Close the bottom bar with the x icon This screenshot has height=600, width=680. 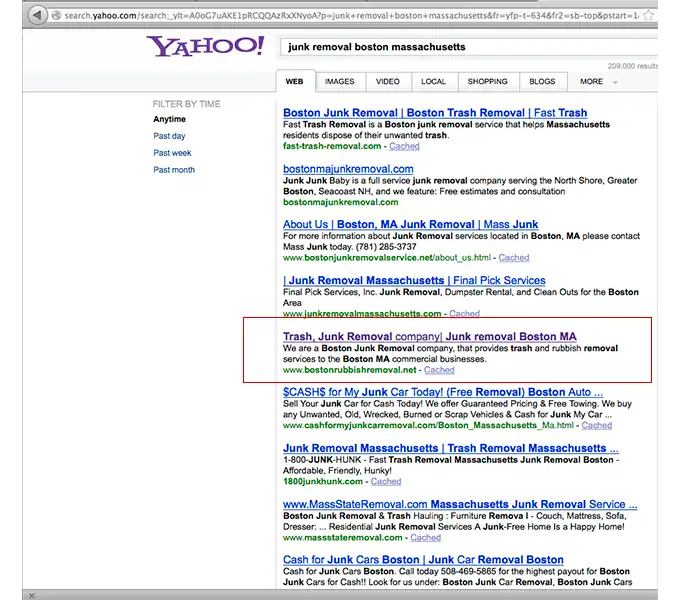[32, 595]
